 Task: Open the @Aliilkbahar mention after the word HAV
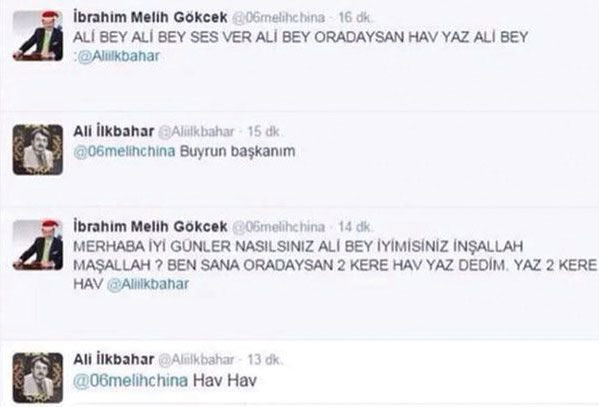tap(148, 284)
